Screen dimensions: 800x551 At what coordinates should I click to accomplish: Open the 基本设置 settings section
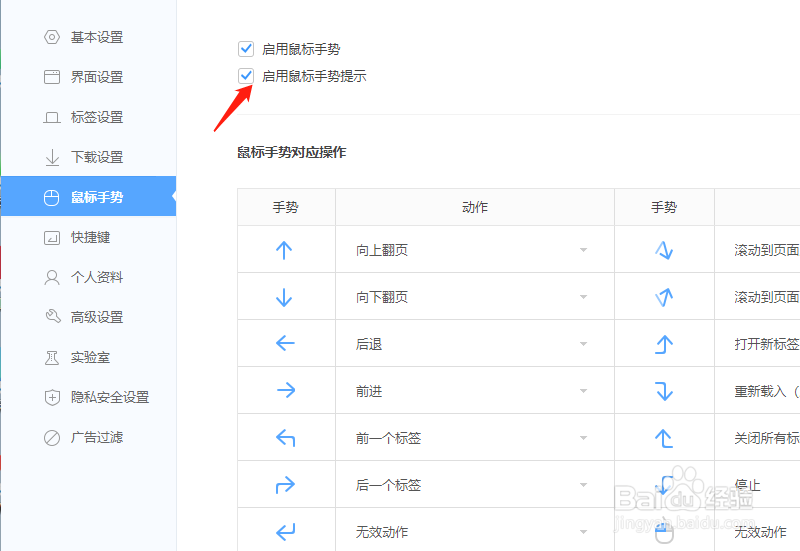pos(89,37)
